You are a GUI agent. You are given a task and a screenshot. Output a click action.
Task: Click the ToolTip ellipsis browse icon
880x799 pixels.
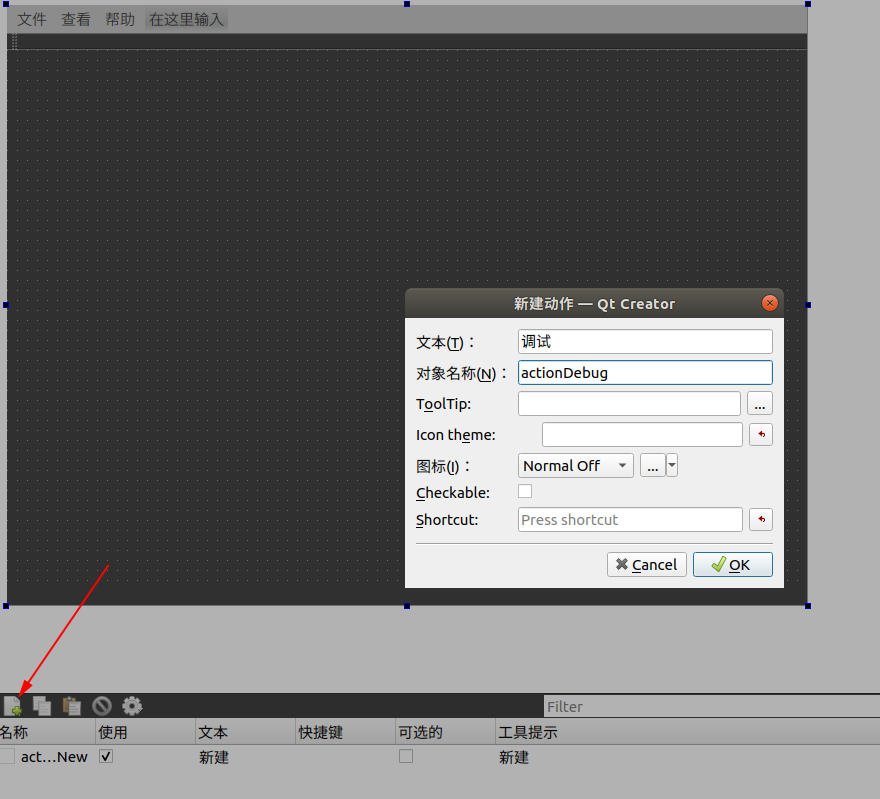click(x=760, y=403)
